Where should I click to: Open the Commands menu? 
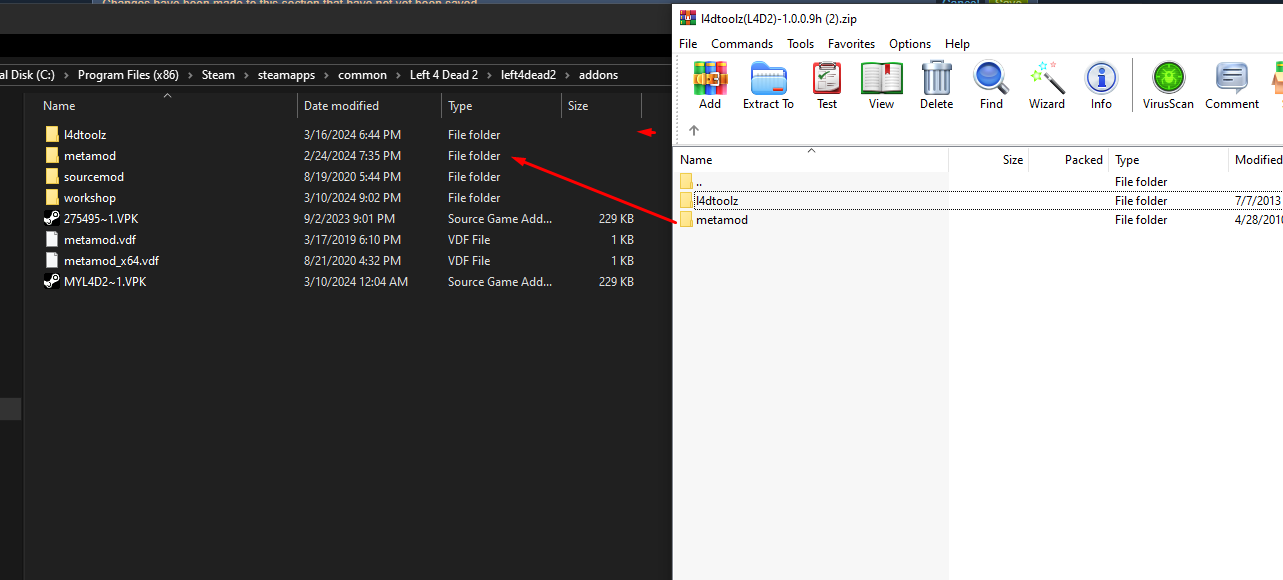pyautogui.click(x=742, y=44)
